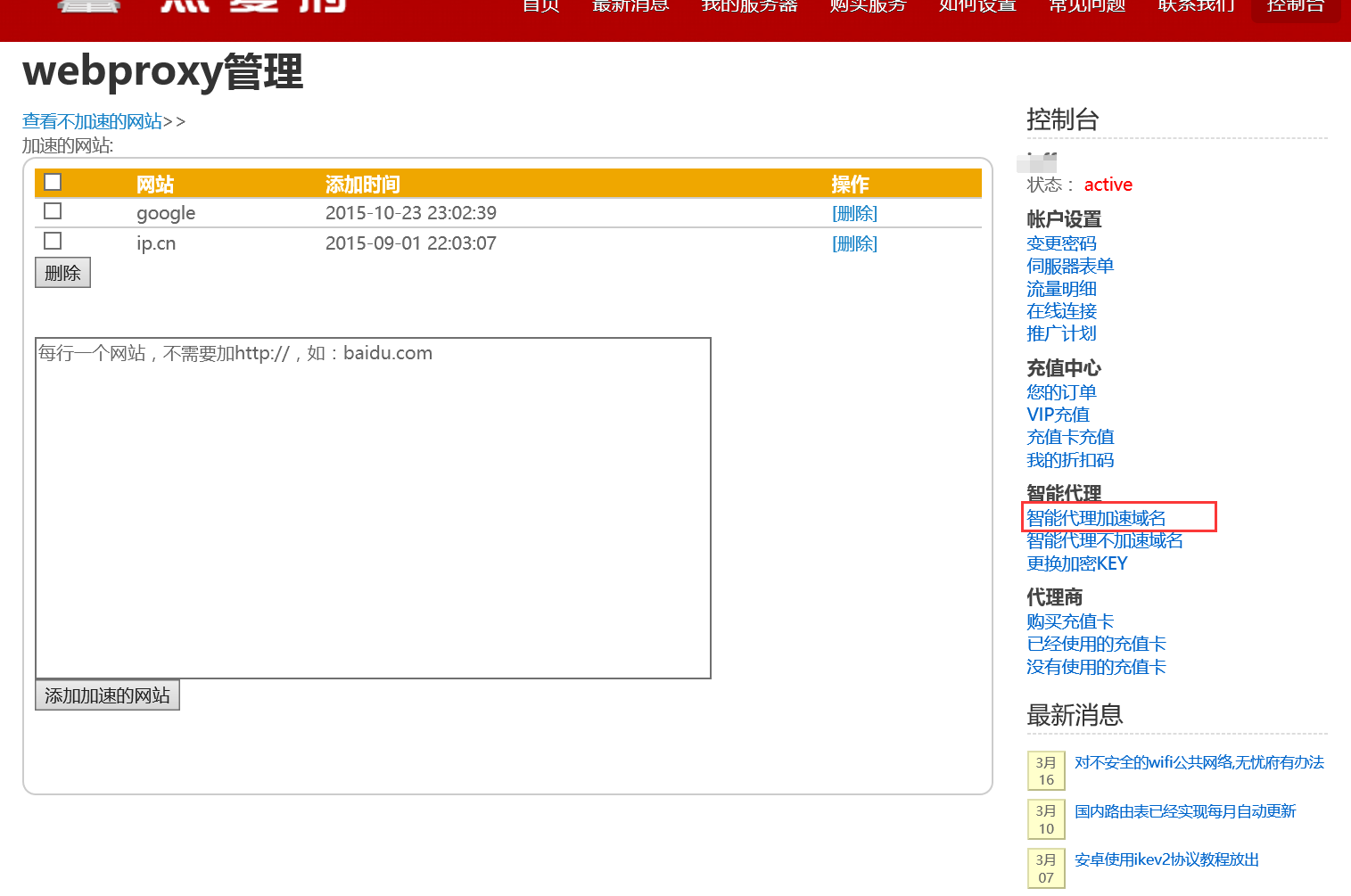
Task: Go to 变更密码 in account settings
Action: pos(1061,243)
